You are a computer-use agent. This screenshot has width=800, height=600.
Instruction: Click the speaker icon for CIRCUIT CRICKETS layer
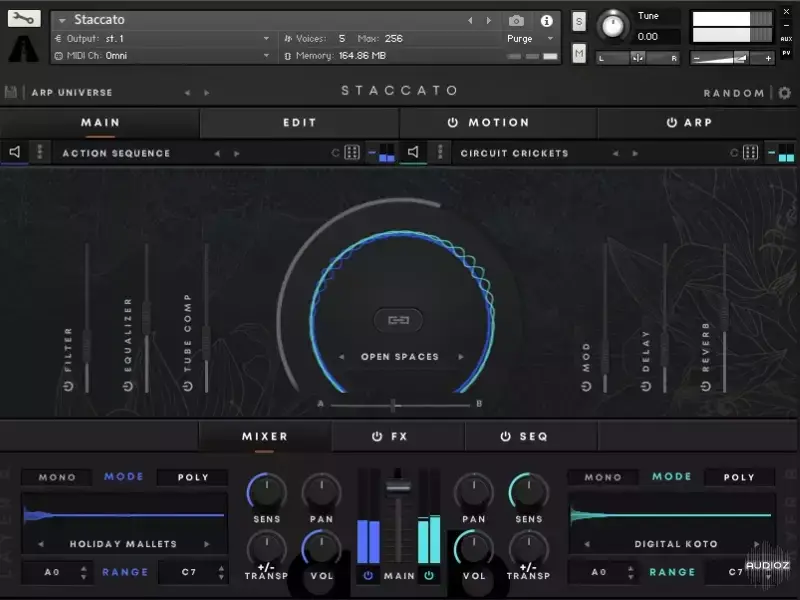413,152
